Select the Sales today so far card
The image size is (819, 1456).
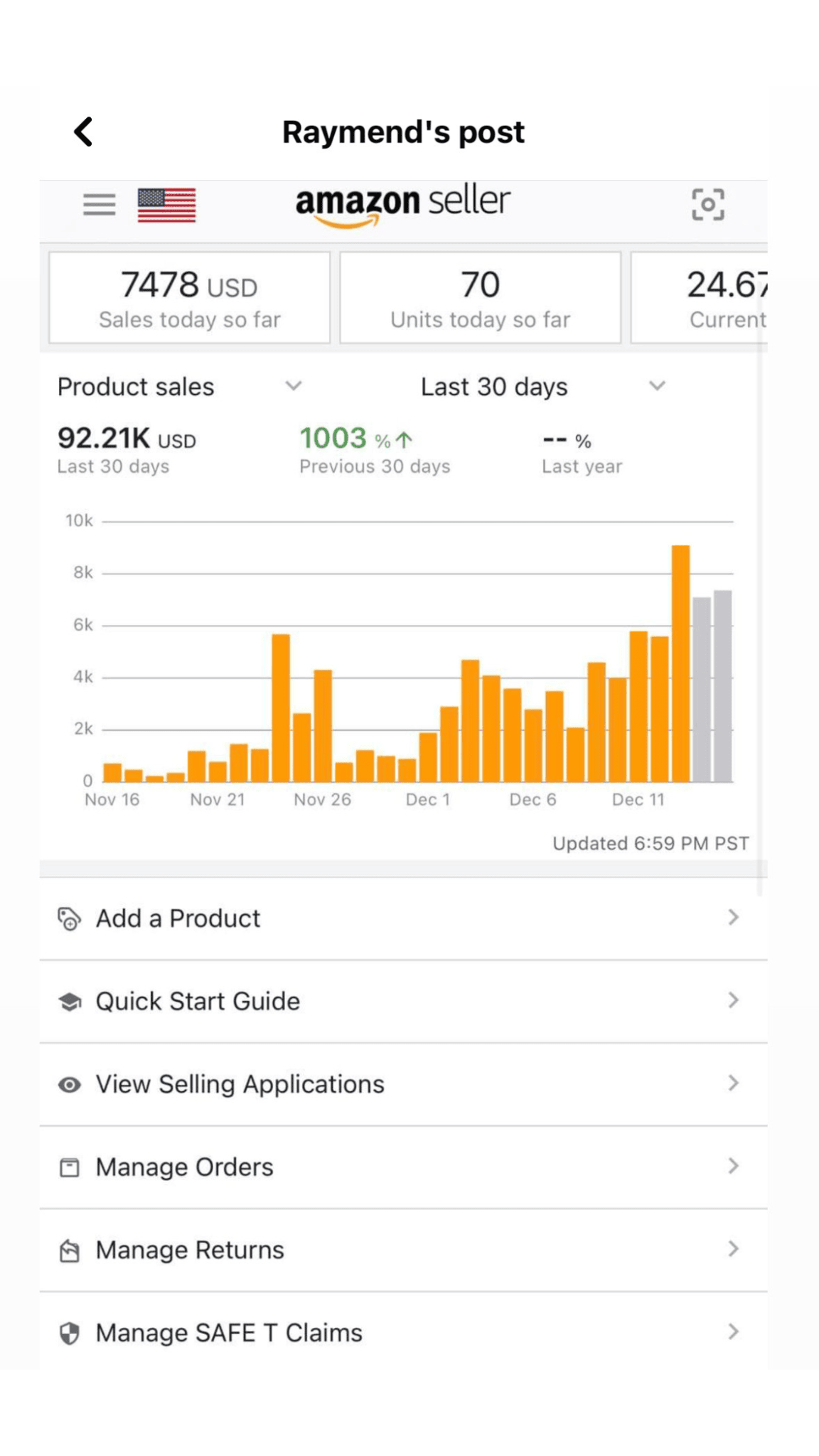[190, 298]
